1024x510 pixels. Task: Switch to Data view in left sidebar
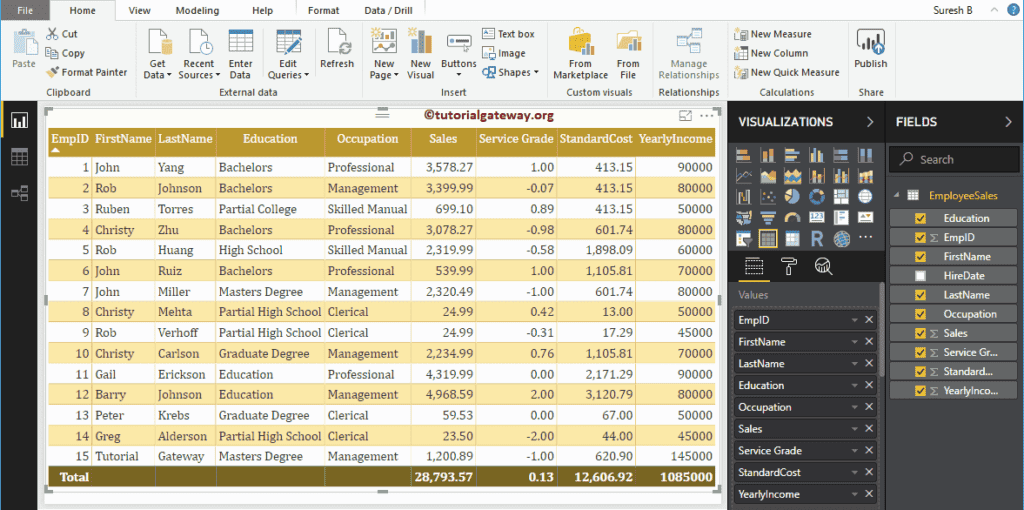(19, 157)
